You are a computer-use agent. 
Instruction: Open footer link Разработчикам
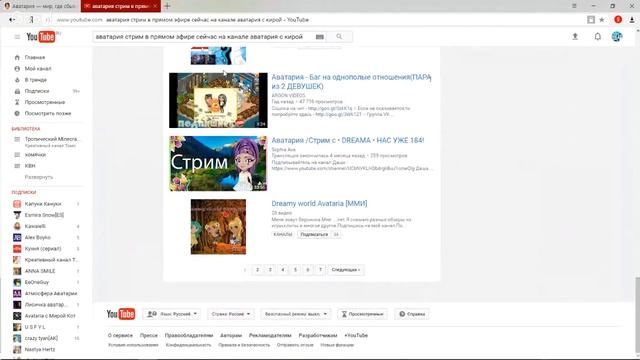[318, 336]
